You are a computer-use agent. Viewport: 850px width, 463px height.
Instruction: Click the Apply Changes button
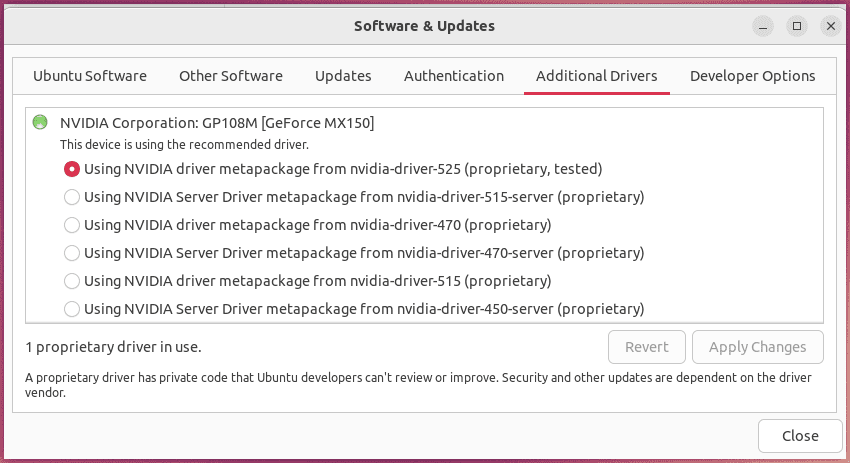[758, 347]
